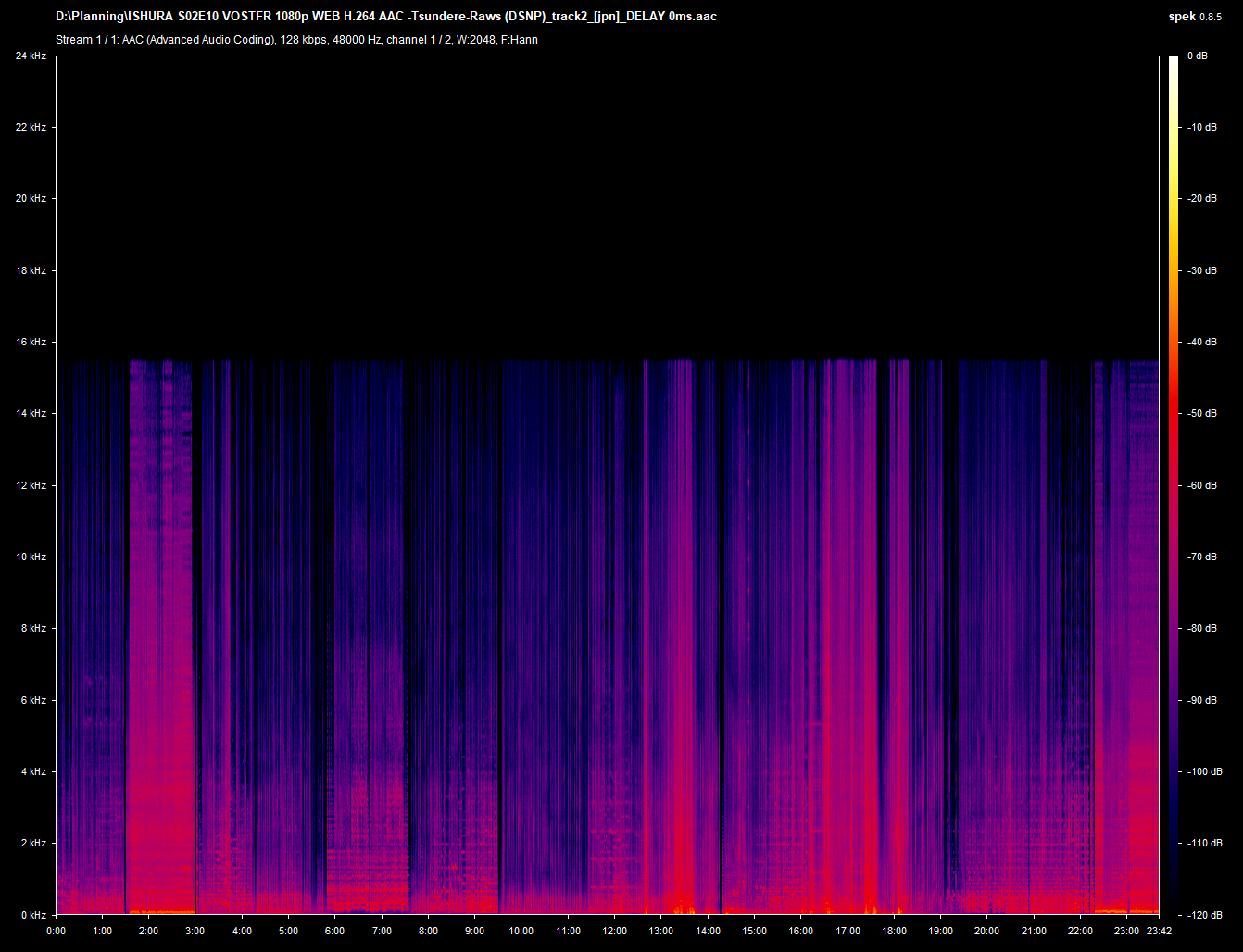1243x952 pixels.
Task: Click the 1:00 time axis marker
Action: [102, 931]
